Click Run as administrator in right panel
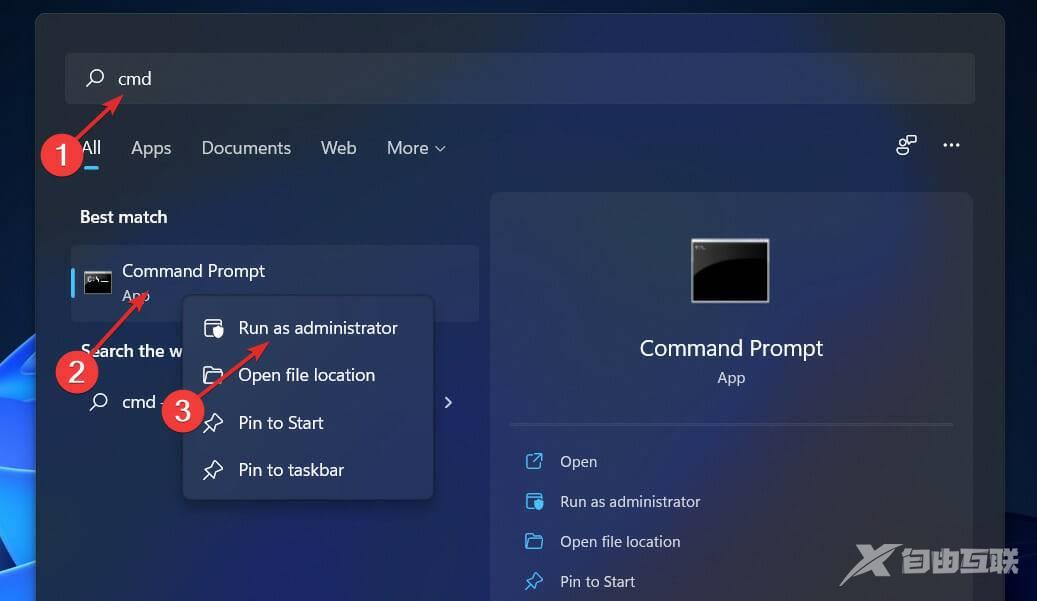 tap(629, 502)
